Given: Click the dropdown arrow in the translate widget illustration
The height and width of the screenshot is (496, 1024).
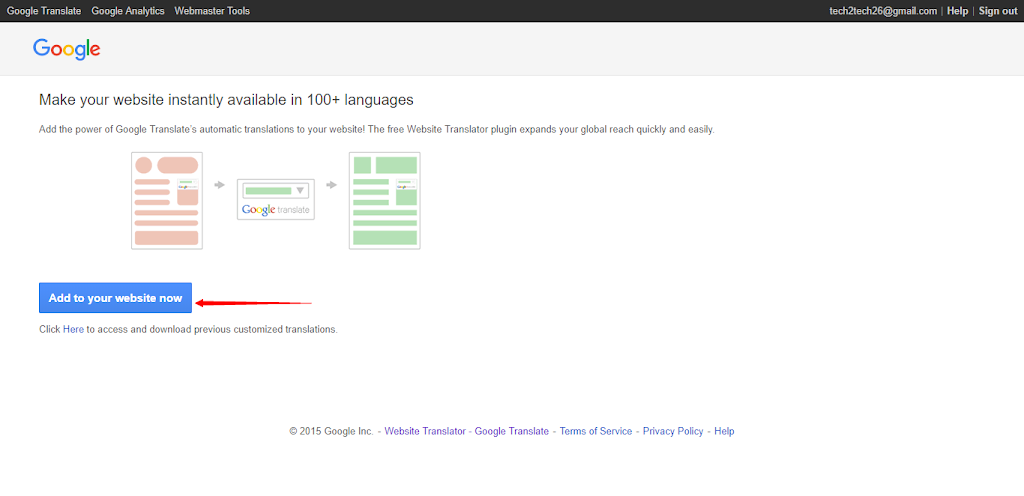Looking at the screenshot, I should [300, 190].
